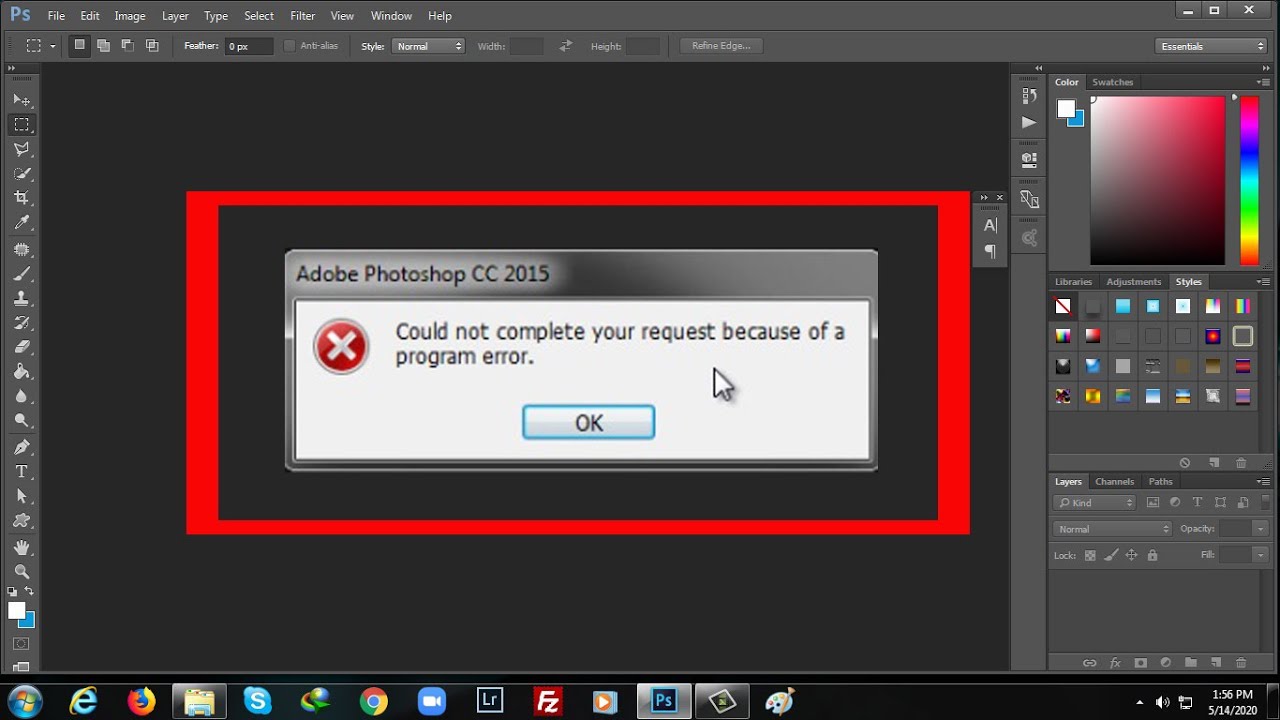Select the Crop tool
Screen dimensions: 1280x720
[x=22, y=198]
